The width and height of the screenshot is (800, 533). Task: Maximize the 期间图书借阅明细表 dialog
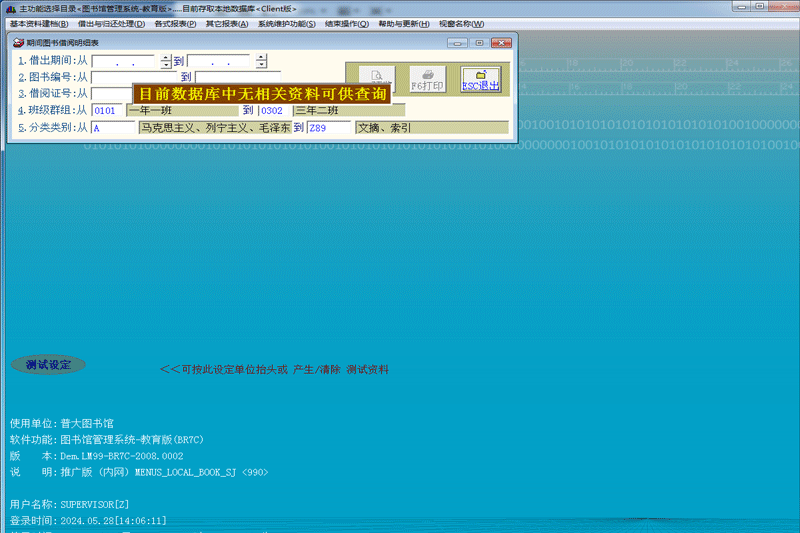click(479, 43)
